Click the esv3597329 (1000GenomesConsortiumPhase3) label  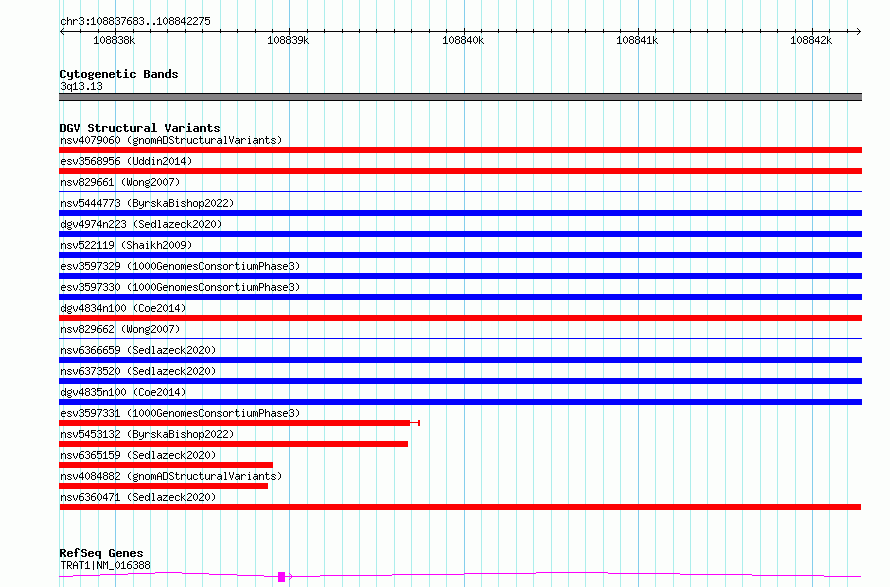coord(180,266)
